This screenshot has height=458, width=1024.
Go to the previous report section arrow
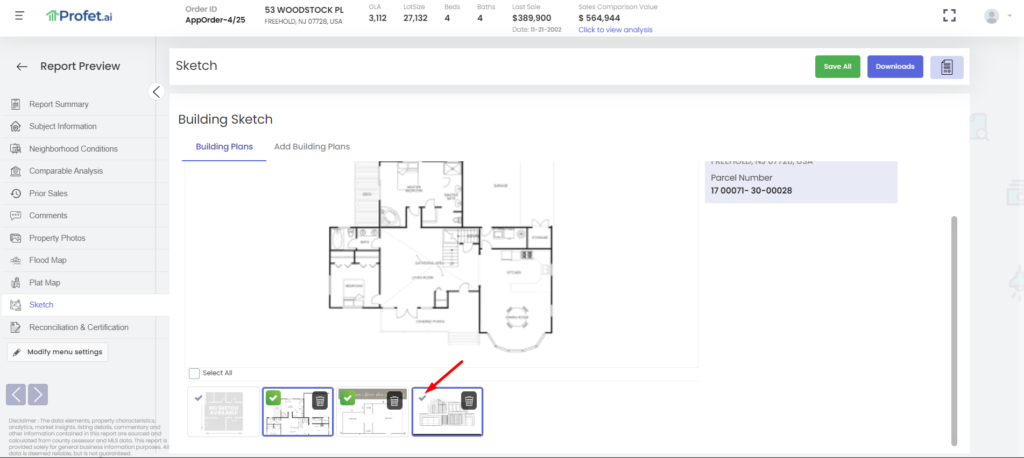(x=17, y=394)
